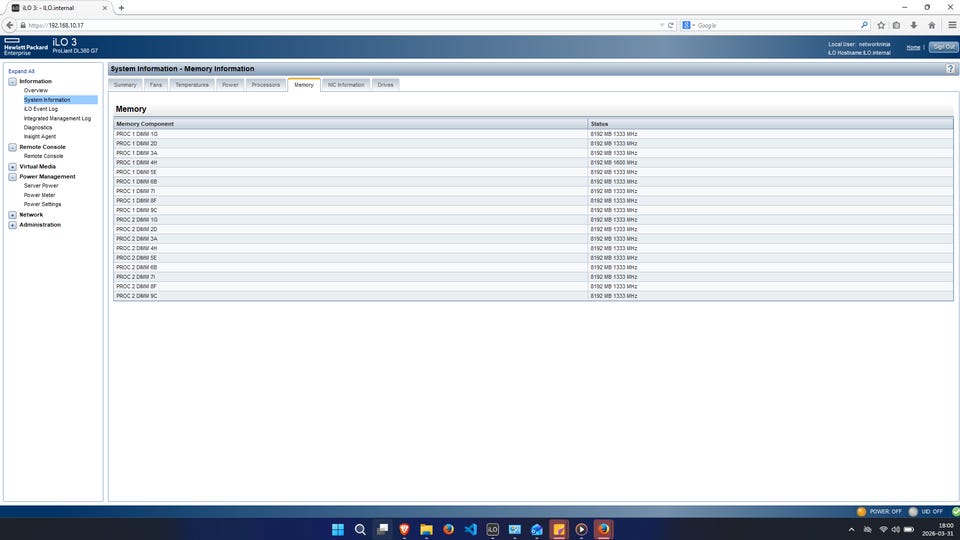The width and height of the screenshot is (960, 540).
Task: Click the Sign Out button
Action: pos(943,47)
